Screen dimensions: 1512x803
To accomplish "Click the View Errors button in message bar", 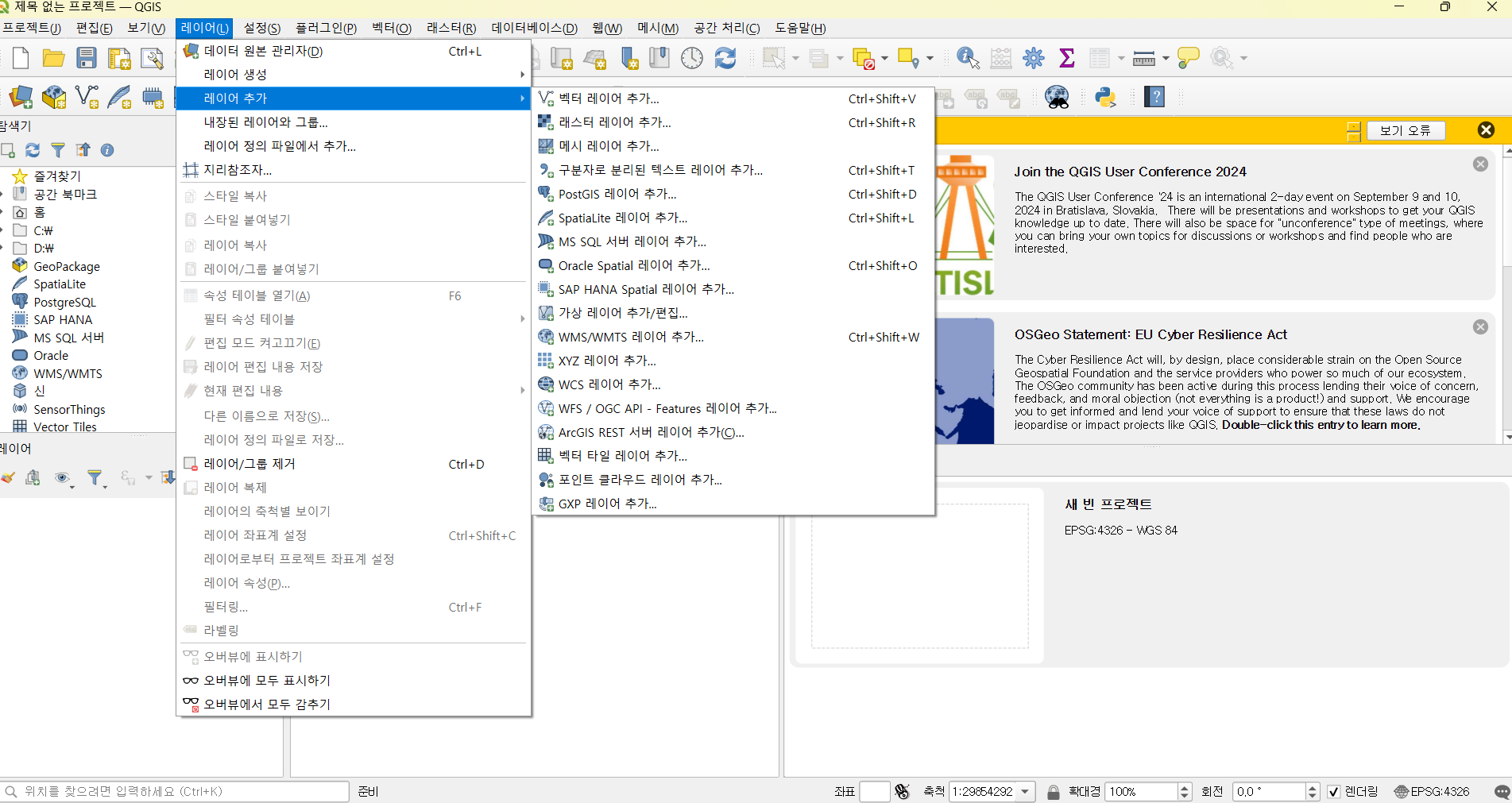I will click(x=1406, y=130).
